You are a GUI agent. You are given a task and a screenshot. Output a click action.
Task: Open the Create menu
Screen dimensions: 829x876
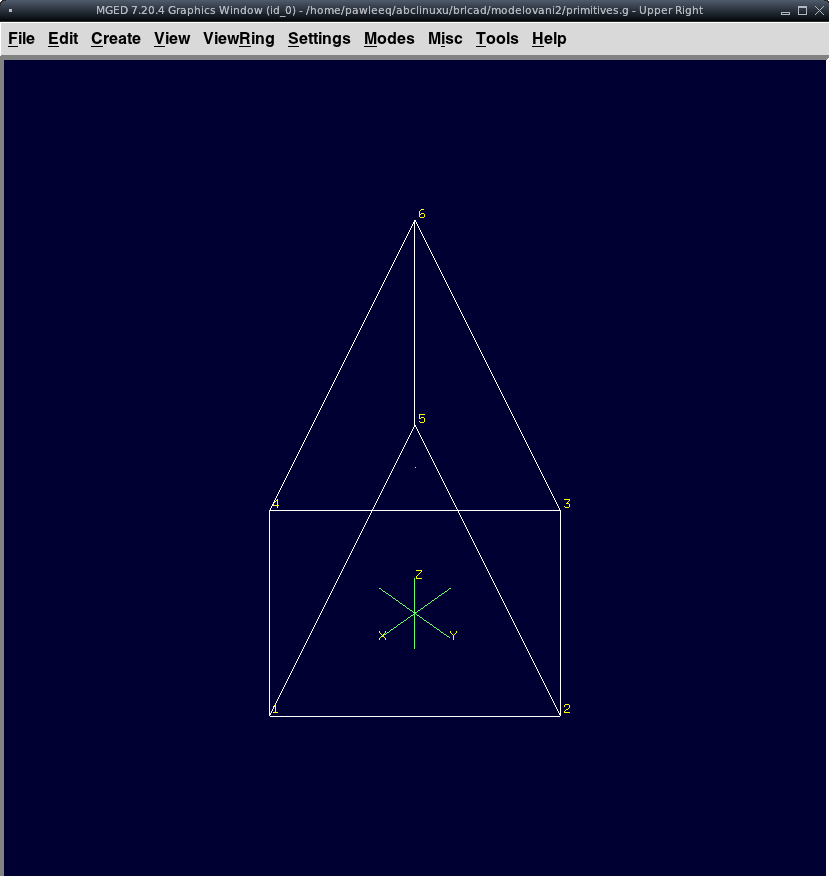click(x=116, y=39)
